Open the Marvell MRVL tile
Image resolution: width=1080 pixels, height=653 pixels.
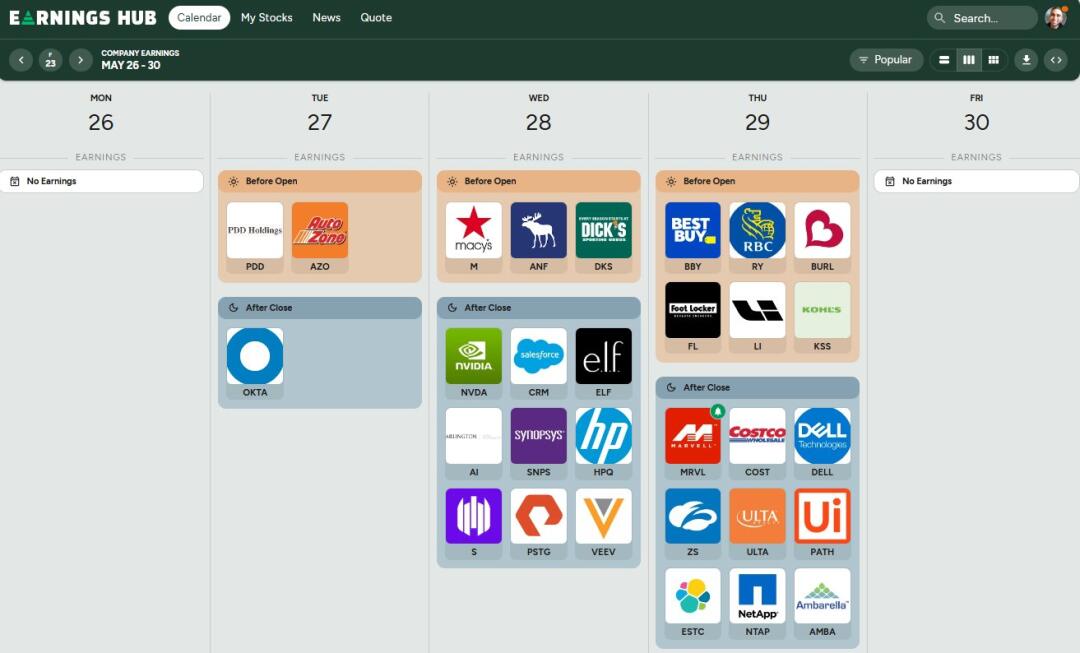point(693,444)
